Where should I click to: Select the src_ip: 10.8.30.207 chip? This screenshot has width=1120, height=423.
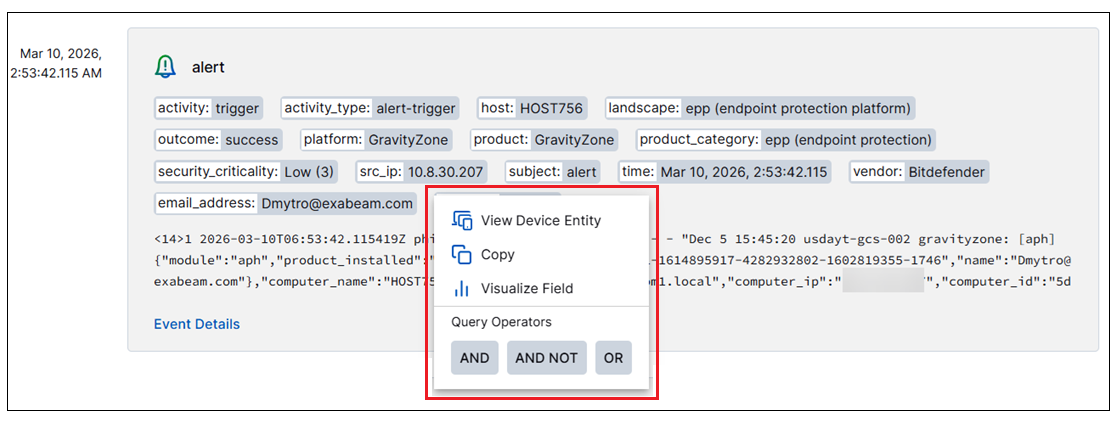pos(422,171)
